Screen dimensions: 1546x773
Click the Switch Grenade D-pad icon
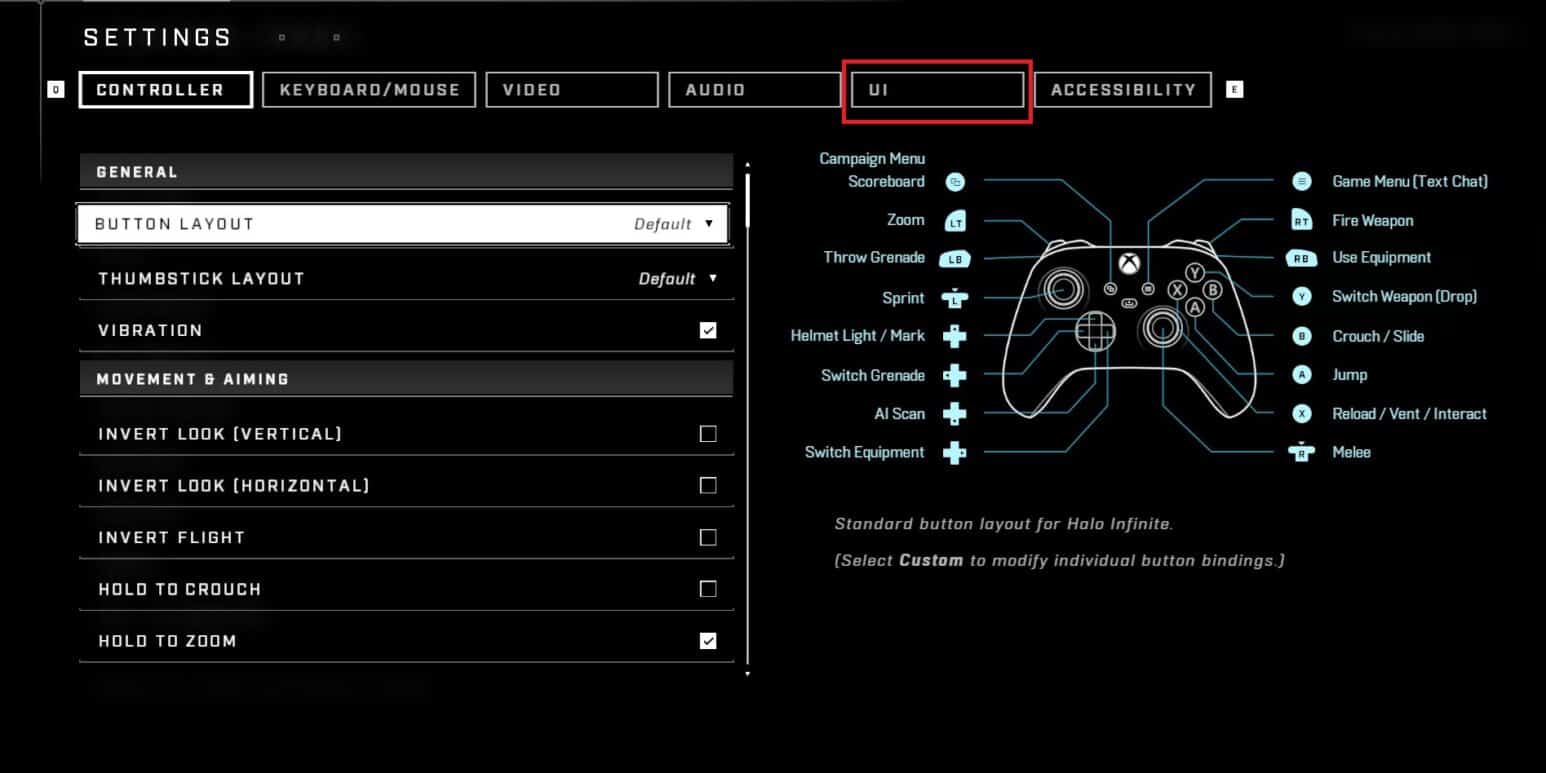[x=955, y=375]
